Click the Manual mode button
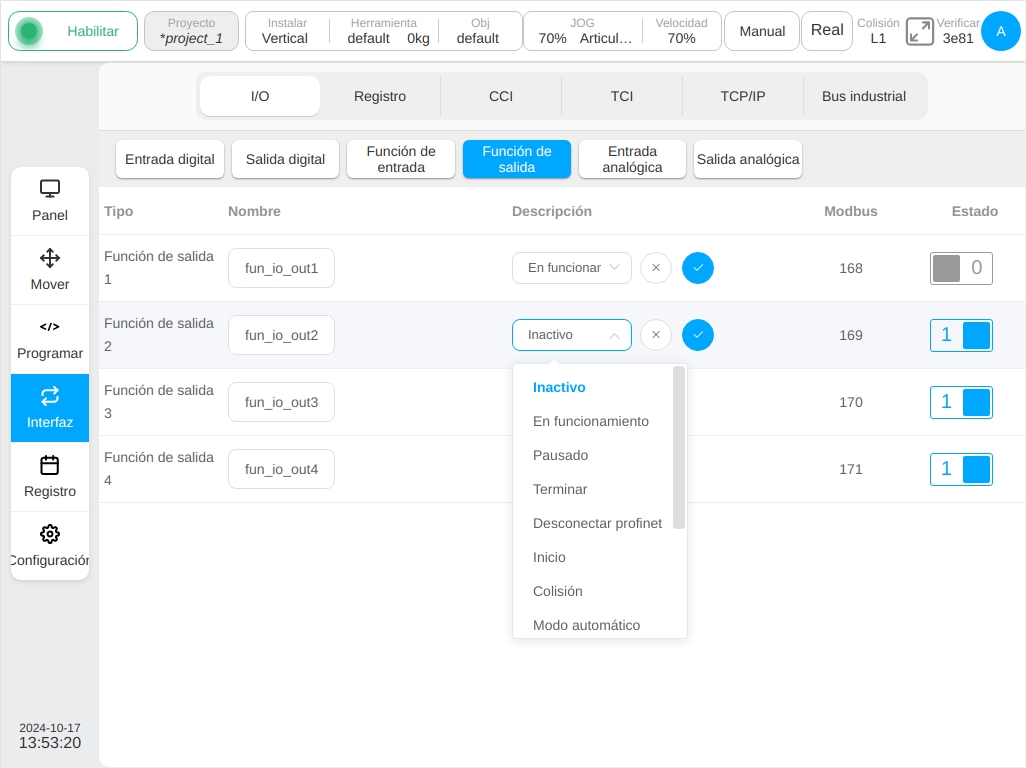Screen dimensions: 1026x768 pyautogui.click(x=762, y=31)
